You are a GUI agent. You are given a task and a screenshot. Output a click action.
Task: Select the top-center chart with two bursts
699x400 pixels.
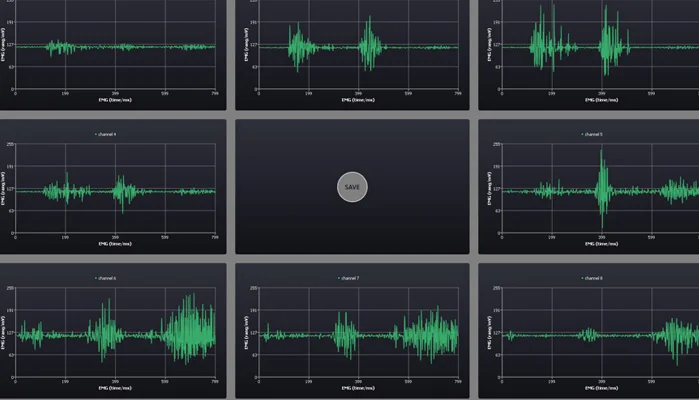point(352,54)
